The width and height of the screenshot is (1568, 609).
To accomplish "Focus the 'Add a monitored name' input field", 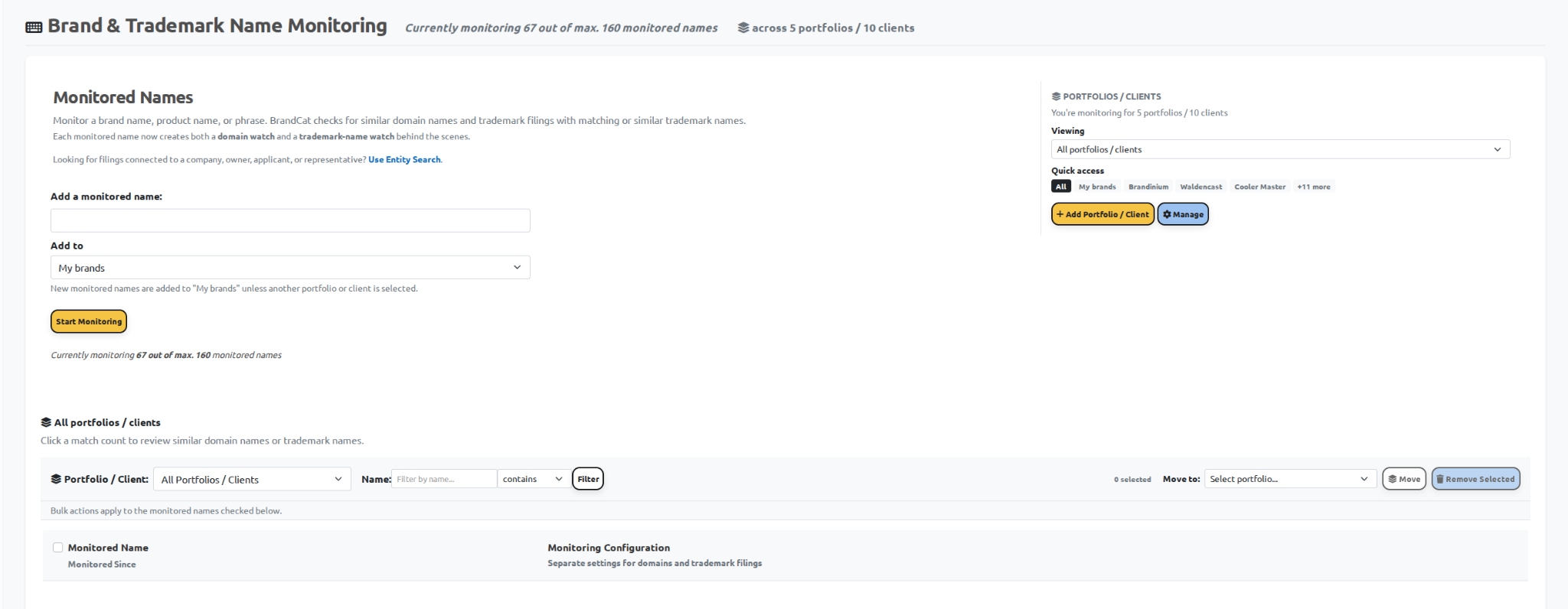I will [x=290, y=220].
